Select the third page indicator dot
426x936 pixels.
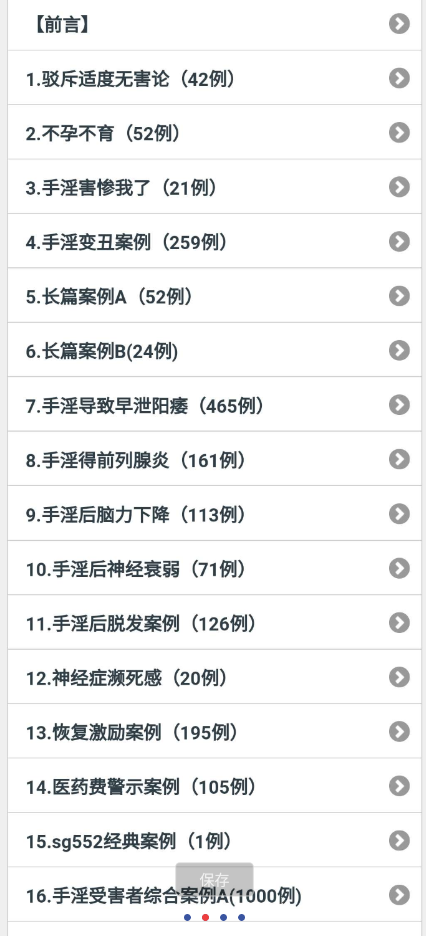[224, 917]
